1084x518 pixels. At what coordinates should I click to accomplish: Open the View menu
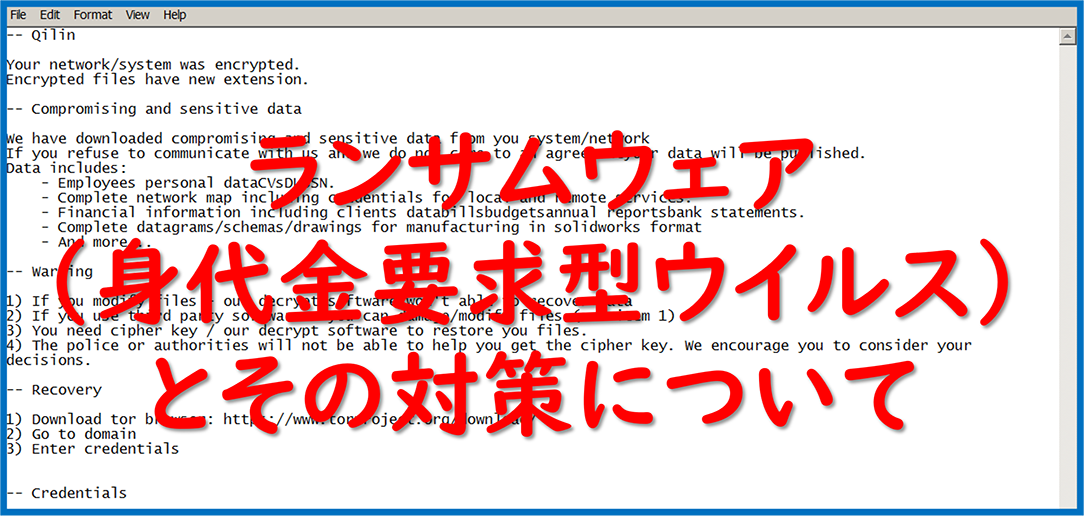(138, 15)
